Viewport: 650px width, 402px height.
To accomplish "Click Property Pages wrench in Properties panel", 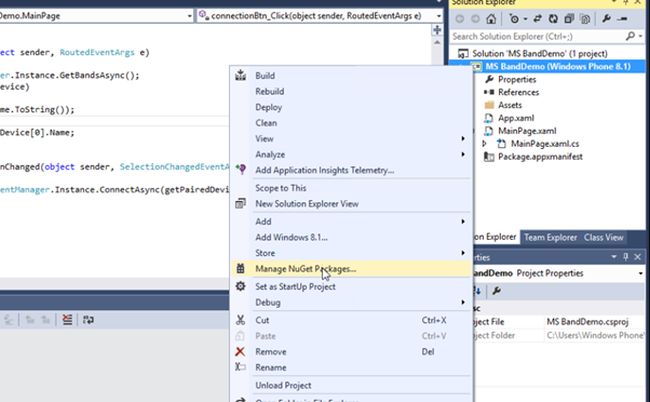I will coord(496,291).
